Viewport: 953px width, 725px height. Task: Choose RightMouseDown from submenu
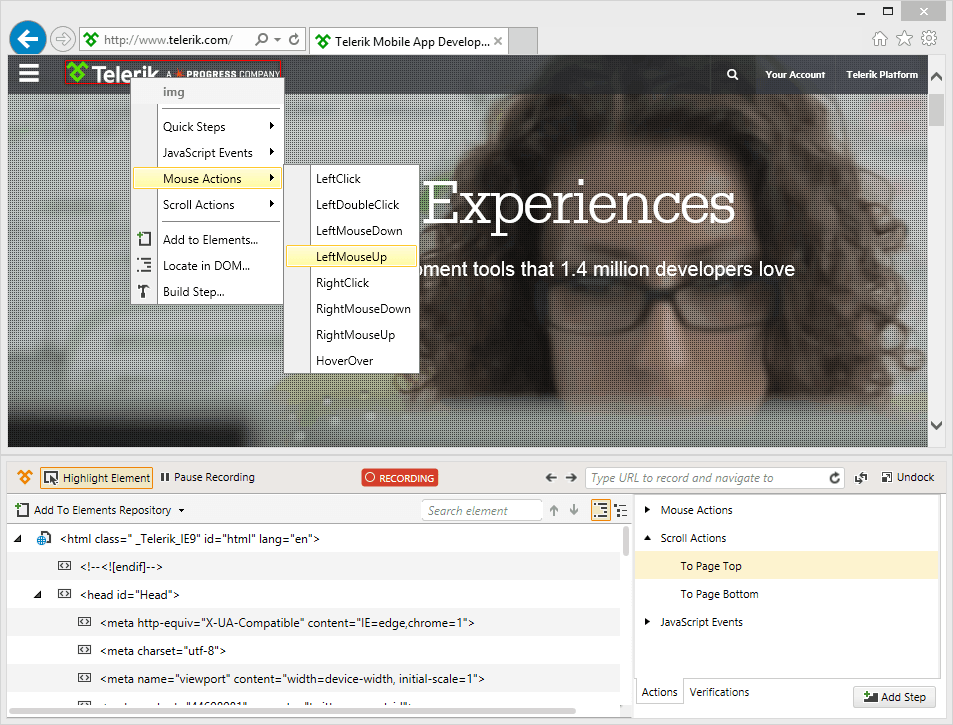(353, 309)
